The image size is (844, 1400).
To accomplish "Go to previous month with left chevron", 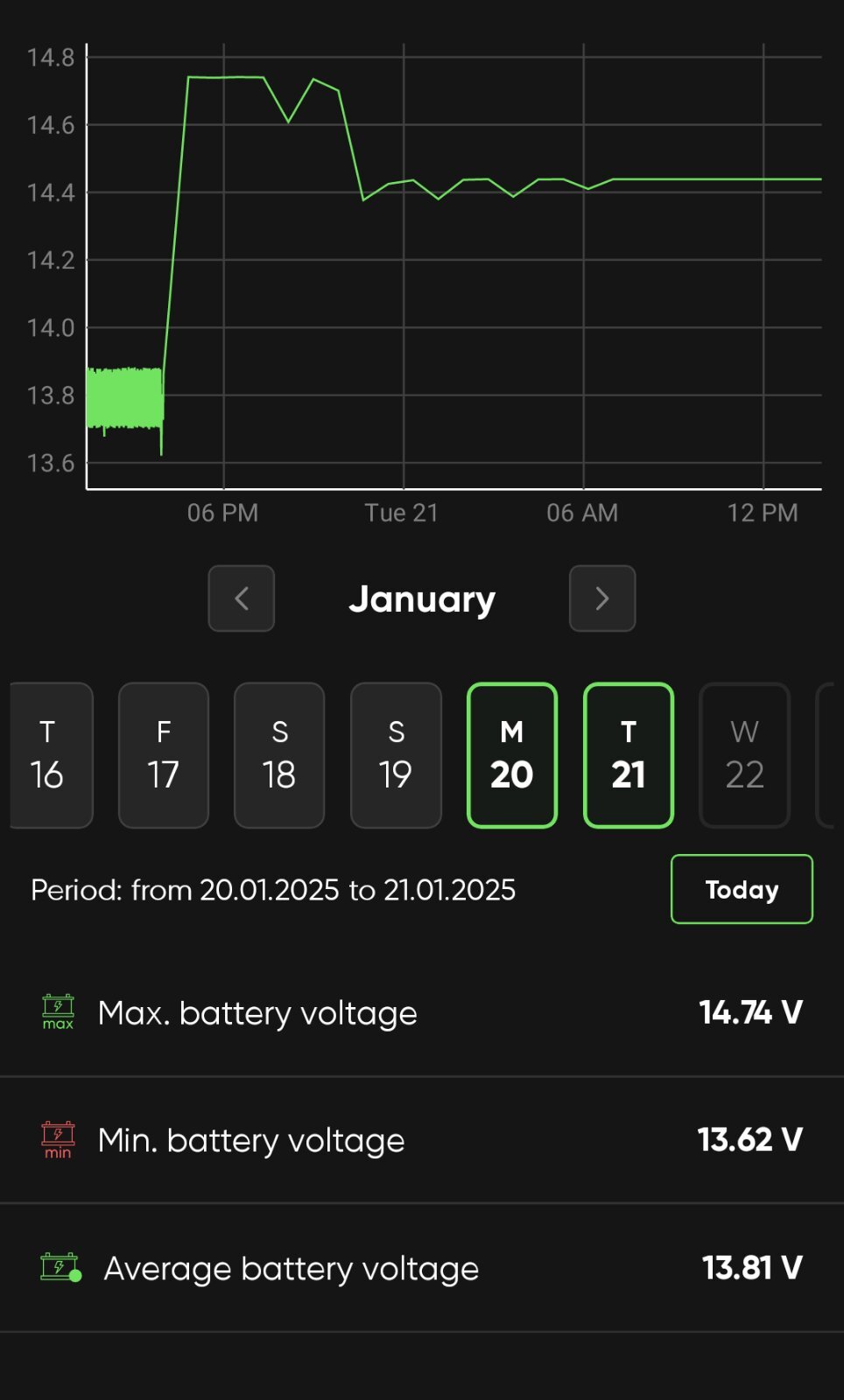I will coord(242,598).
